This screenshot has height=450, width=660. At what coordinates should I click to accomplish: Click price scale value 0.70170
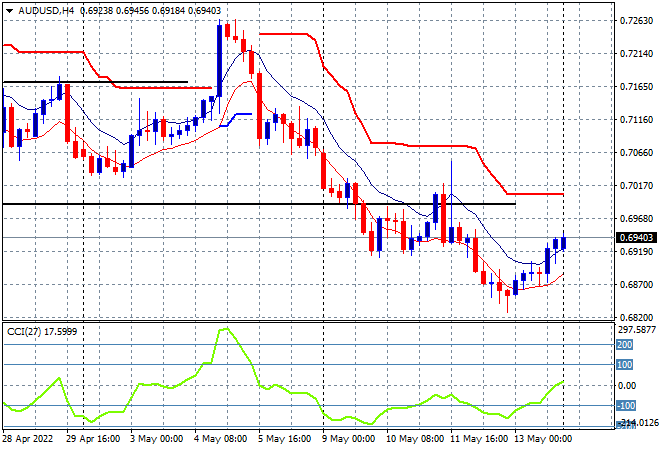(636, 186)
